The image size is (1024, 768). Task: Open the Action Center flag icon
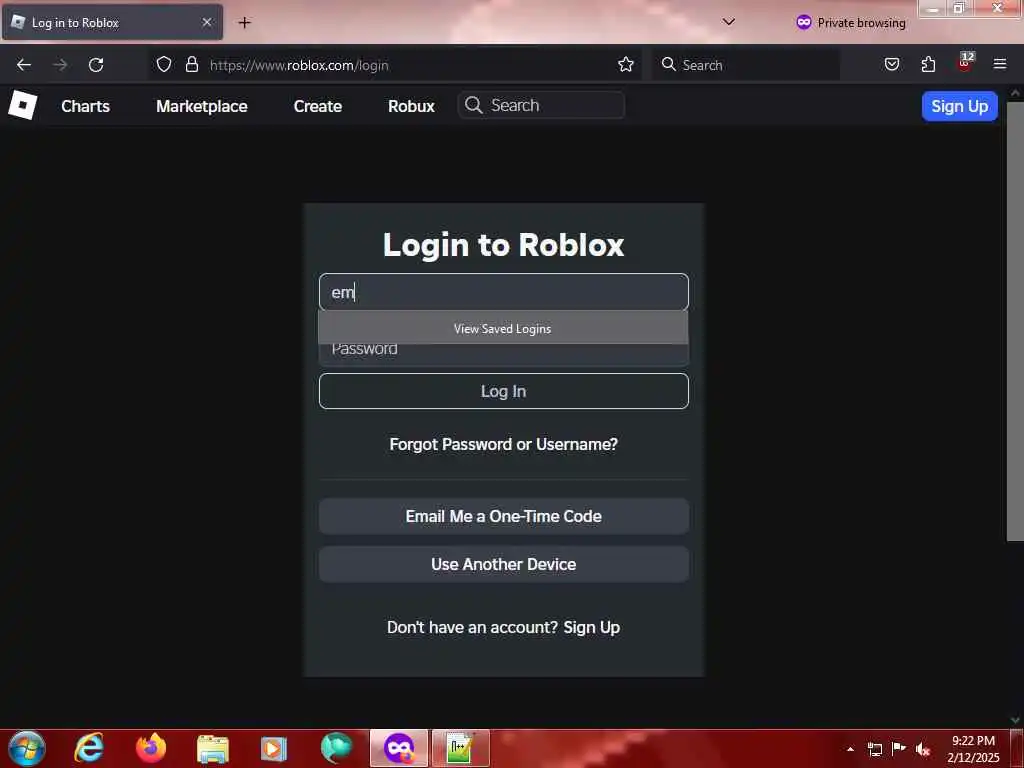click(x=899, y=748)
